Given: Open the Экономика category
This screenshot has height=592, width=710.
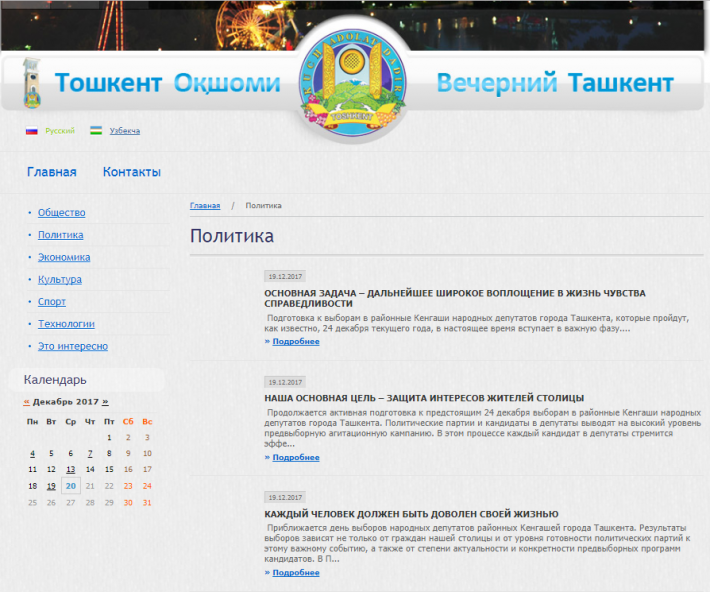Looking at the screenshot, I should [x=64, y=257].
